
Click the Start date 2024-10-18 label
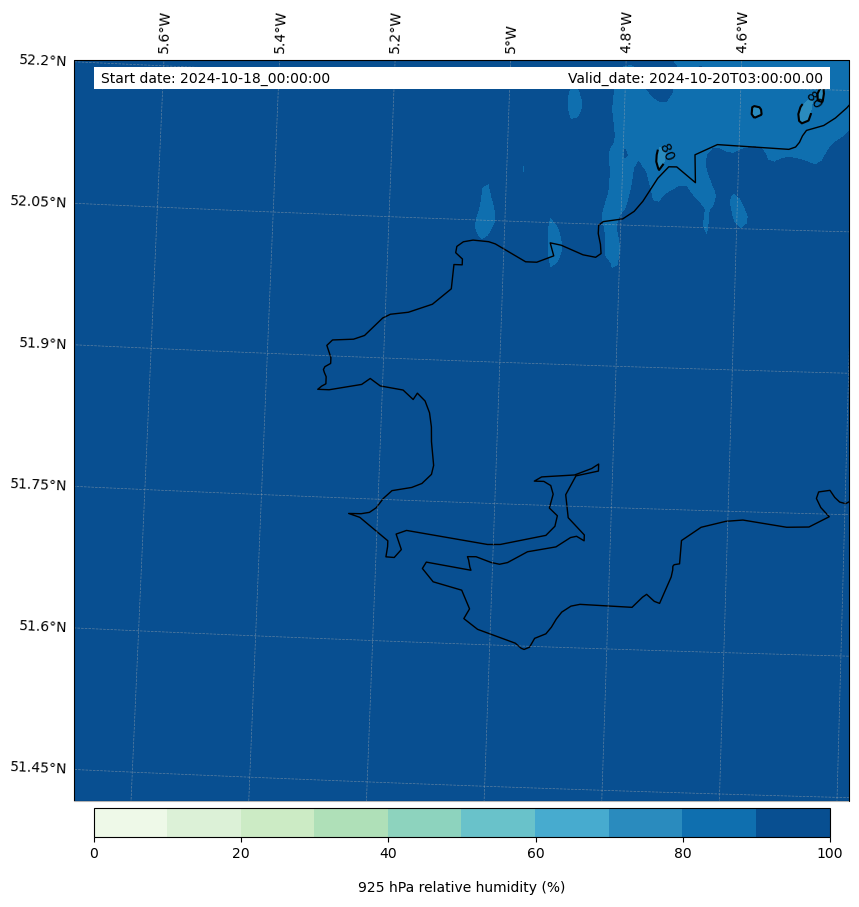215,79
